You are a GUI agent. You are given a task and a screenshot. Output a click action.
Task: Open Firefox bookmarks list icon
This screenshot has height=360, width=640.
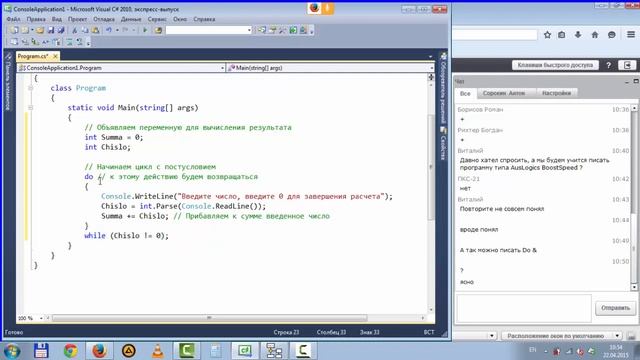tap(562, 35)
